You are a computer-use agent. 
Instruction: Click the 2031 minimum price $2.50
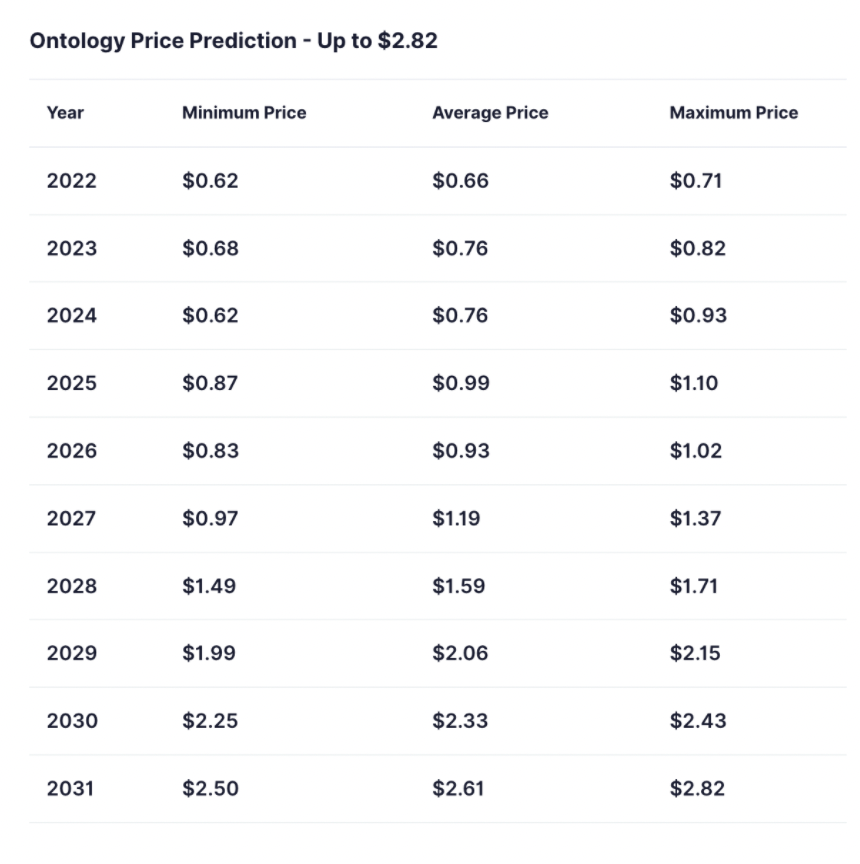coord(210,788)
